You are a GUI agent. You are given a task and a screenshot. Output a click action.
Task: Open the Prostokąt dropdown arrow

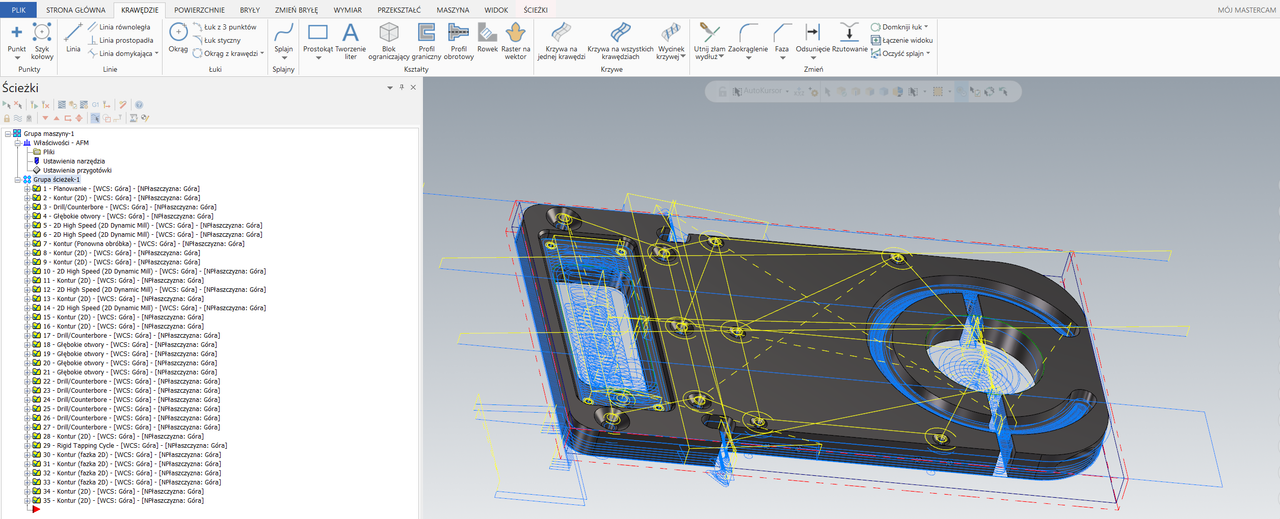(318, 57)
